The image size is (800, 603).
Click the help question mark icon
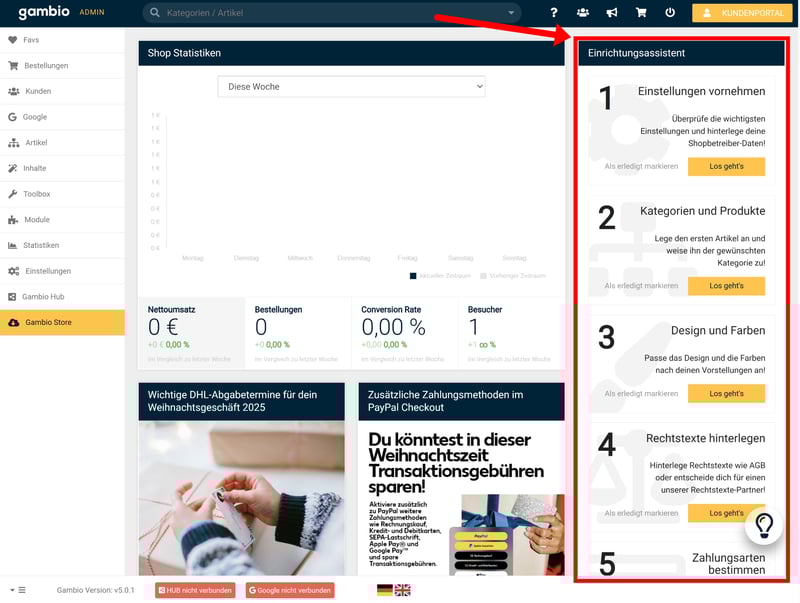[554, 13]
